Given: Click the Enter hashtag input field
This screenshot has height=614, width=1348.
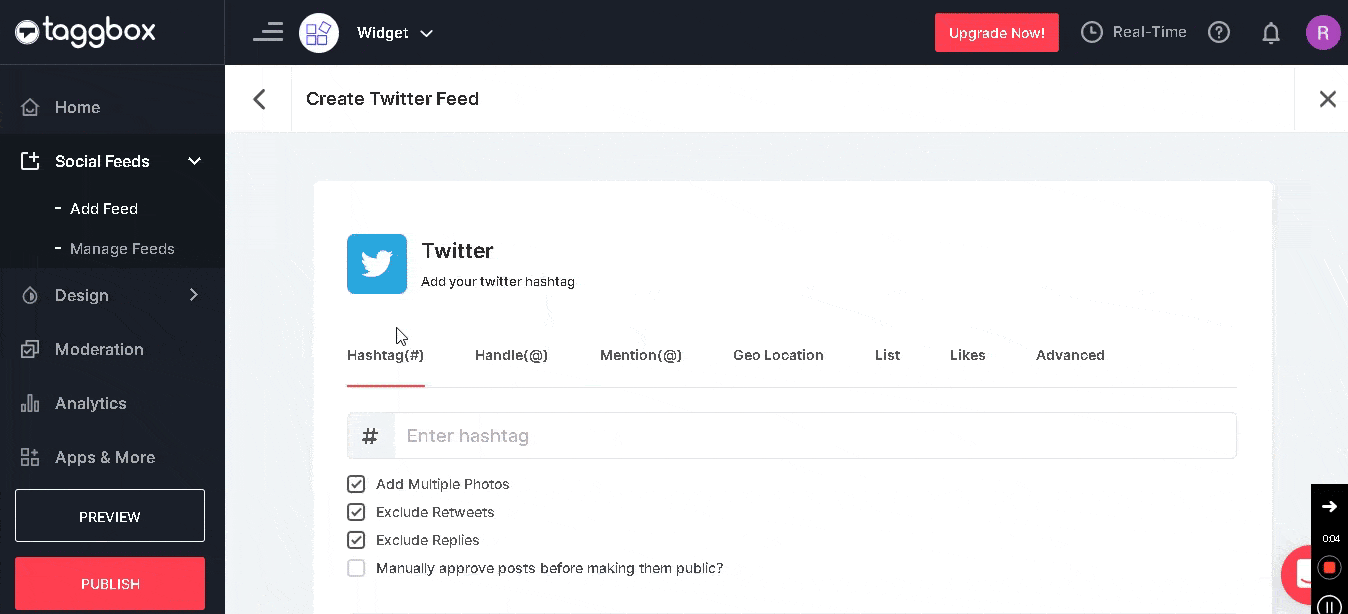Looking at the screenshot, I should tap(815, 436).
